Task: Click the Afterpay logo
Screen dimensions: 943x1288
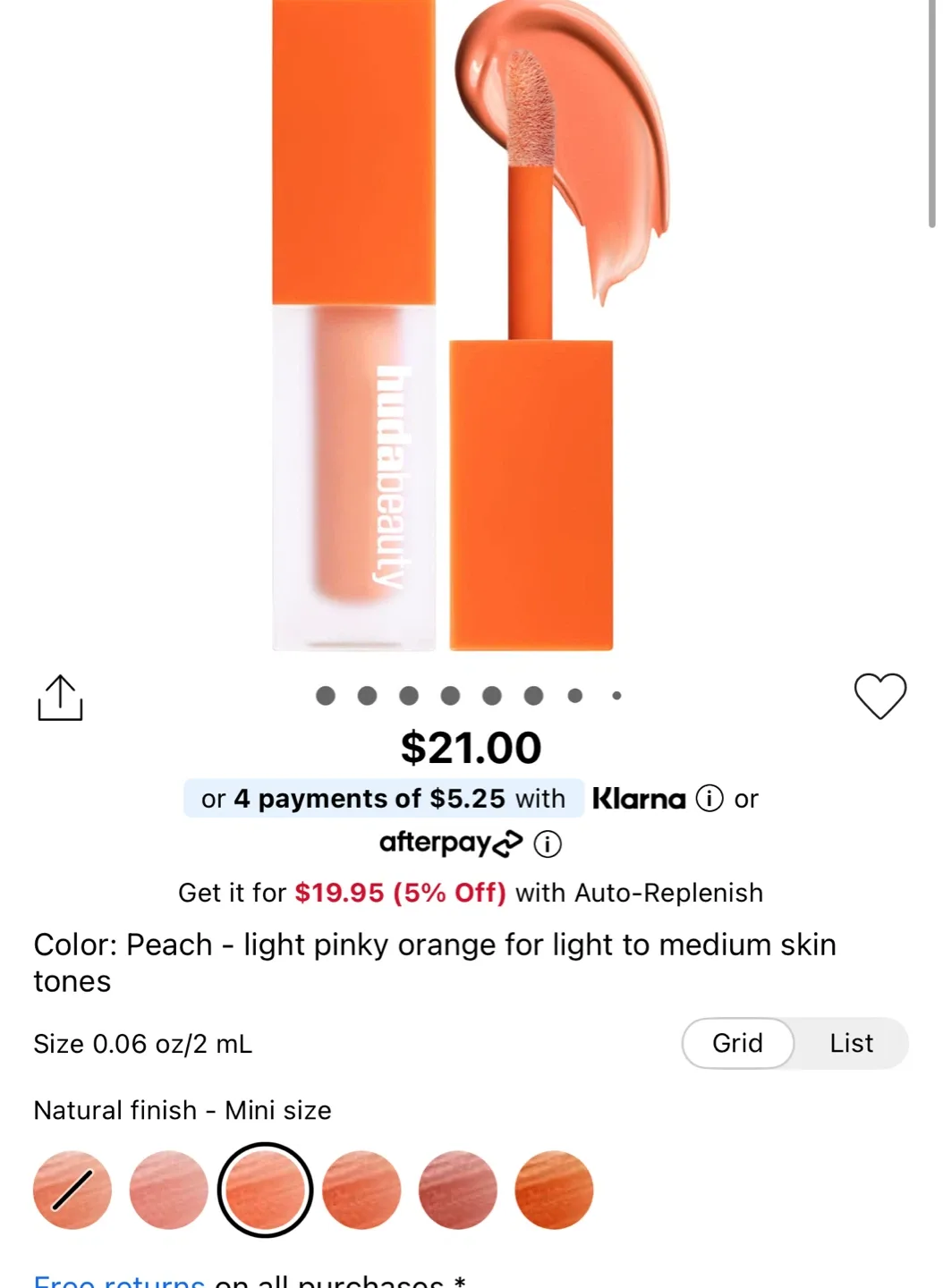Action: point(452,842)
